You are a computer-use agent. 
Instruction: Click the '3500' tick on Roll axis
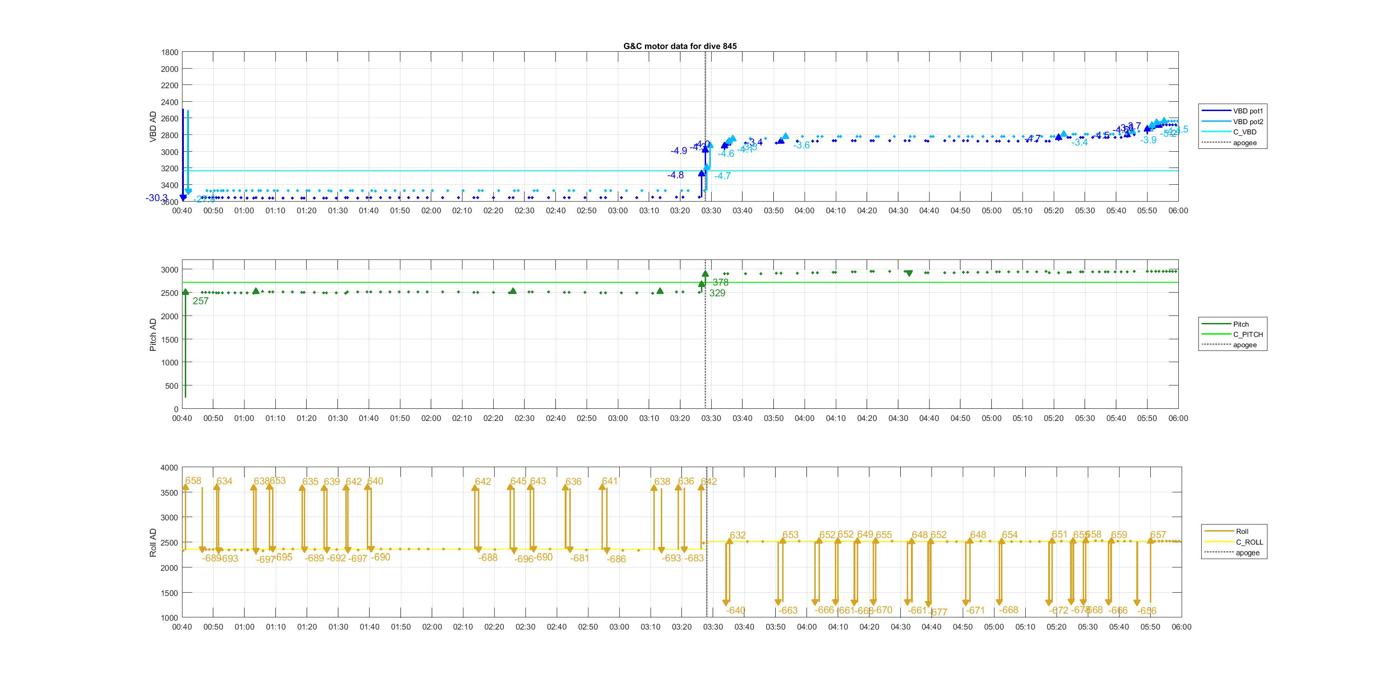pos(170,493)
